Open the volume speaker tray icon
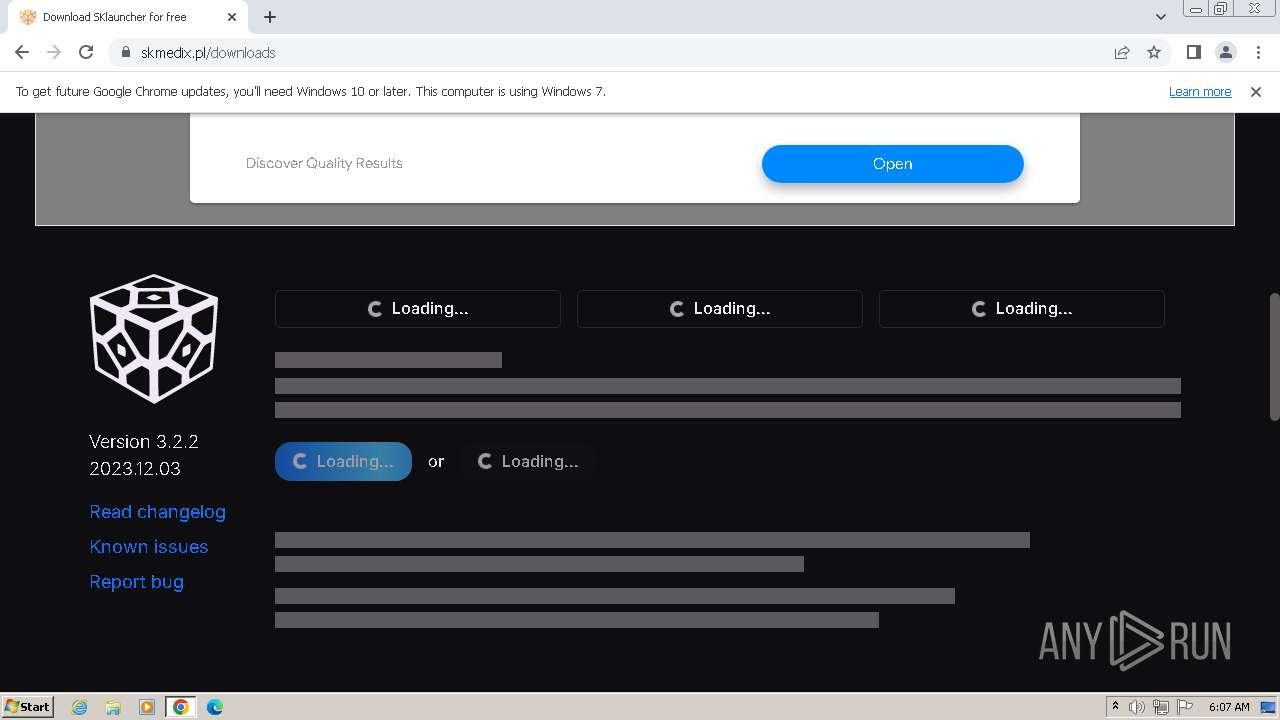This screenshot has width=1280, height=720. [x=1137, y=707]
